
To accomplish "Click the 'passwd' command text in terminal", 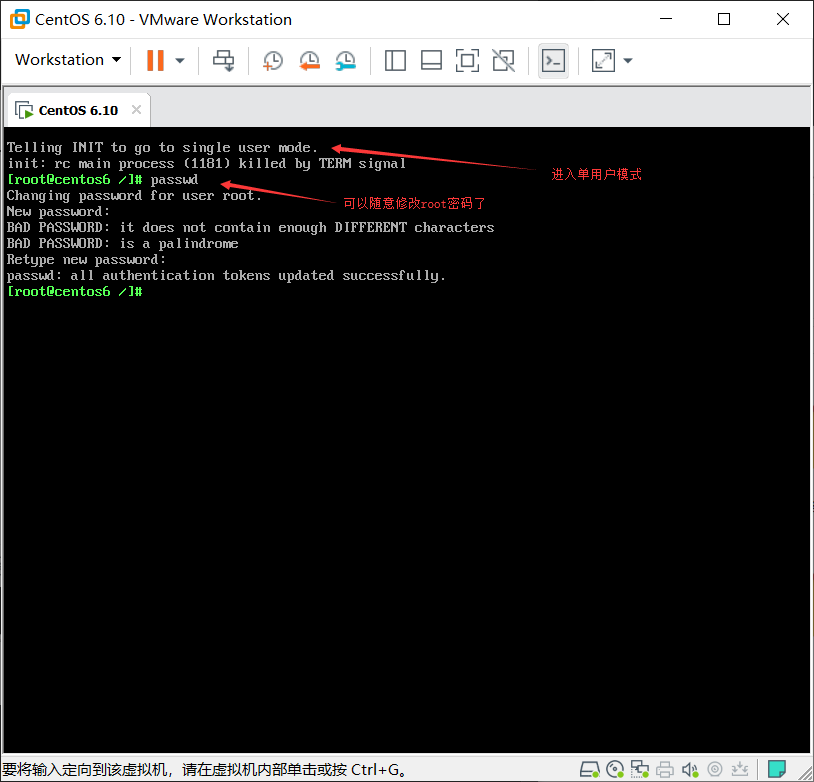I will coord(174,180).
